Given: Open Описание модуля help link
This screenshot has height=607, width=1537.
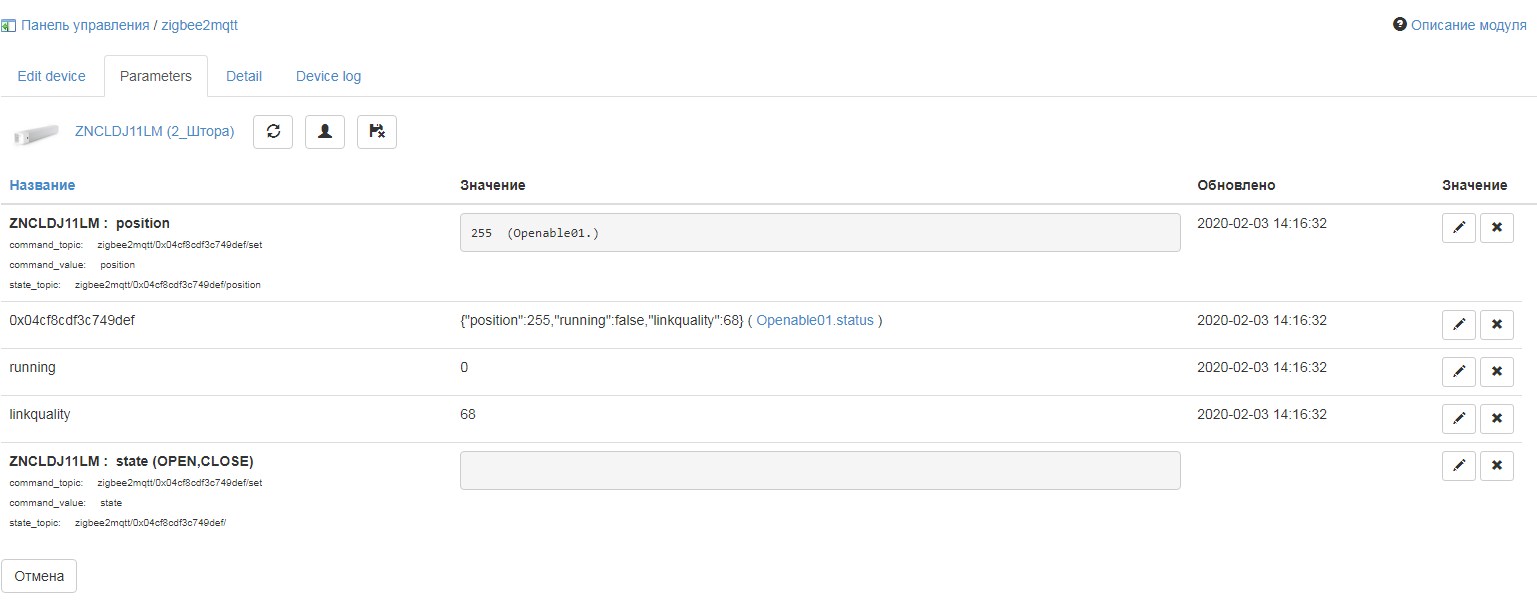Looking at the screenshot, I should (1467, 25).
